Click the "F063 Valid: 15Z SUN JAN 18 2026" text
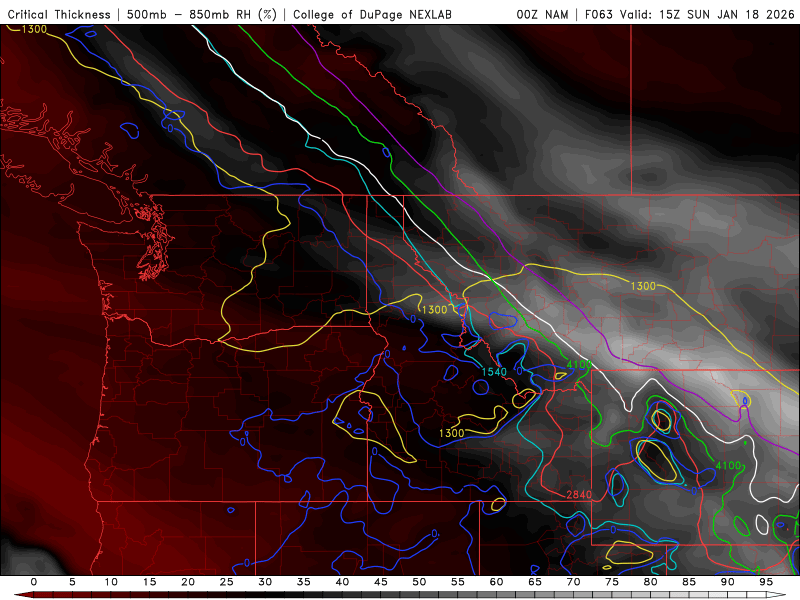 click(690, 15)
